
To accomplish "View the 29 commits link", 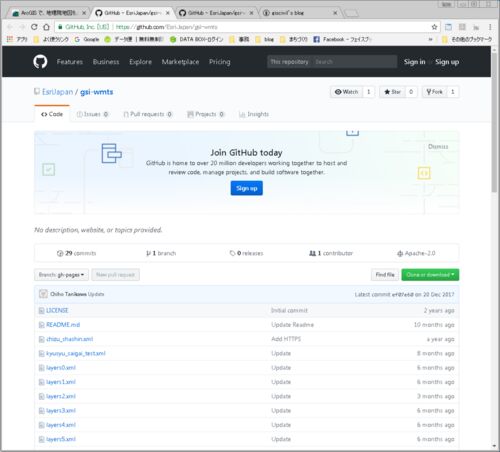I will point(76,253).
